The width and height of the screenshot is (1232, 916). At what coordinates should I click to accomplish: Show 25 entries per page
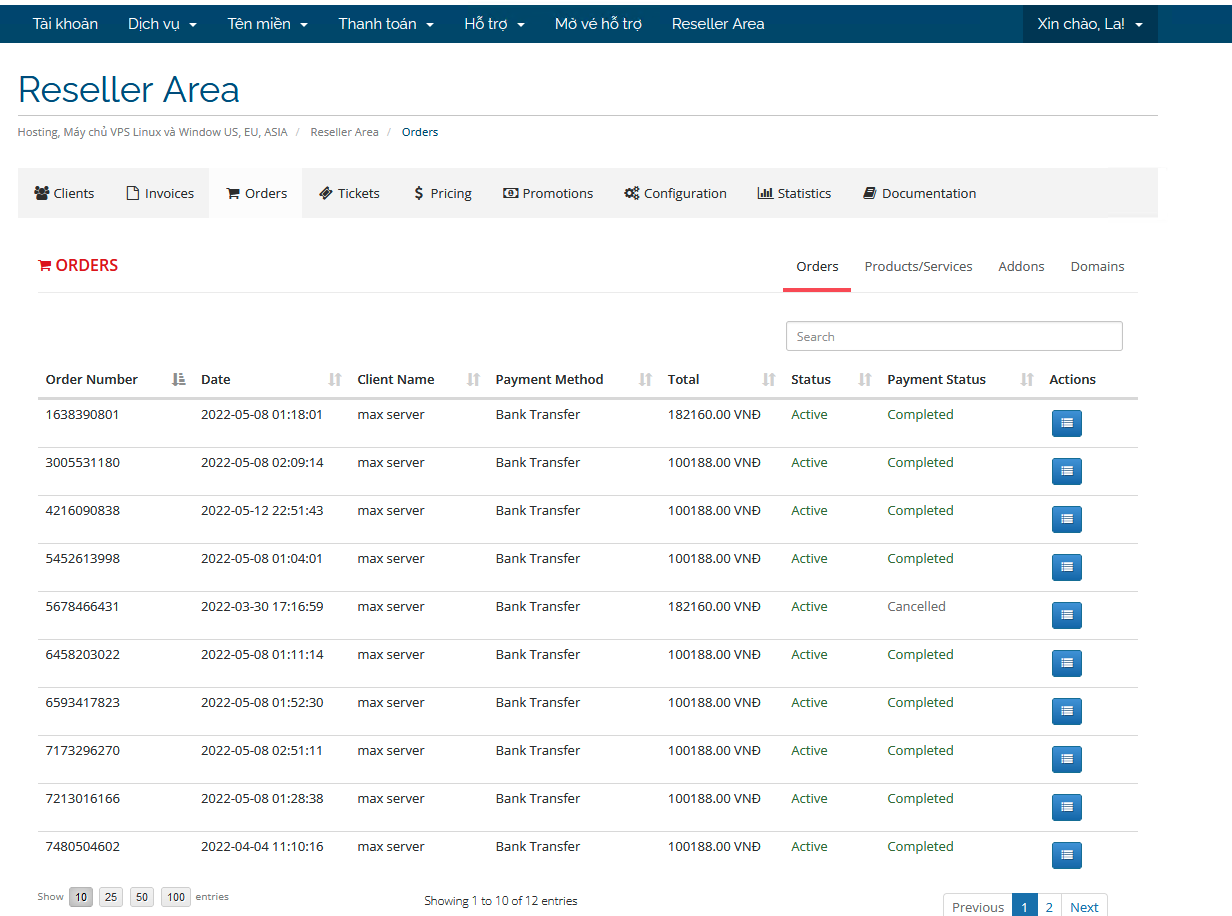pos(111,897)
